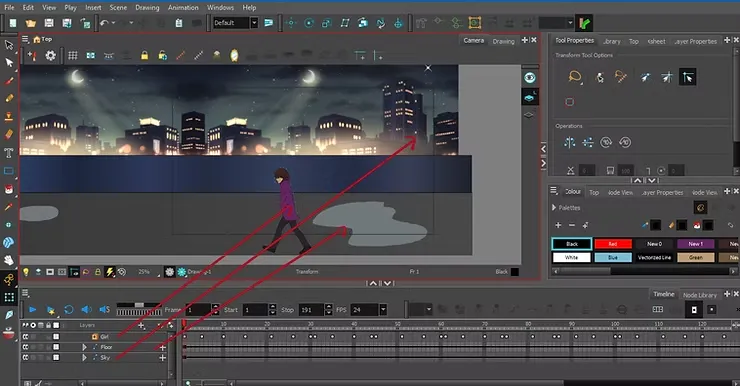
Task: Select the Red colour swatch
Action: coord(613,244)
